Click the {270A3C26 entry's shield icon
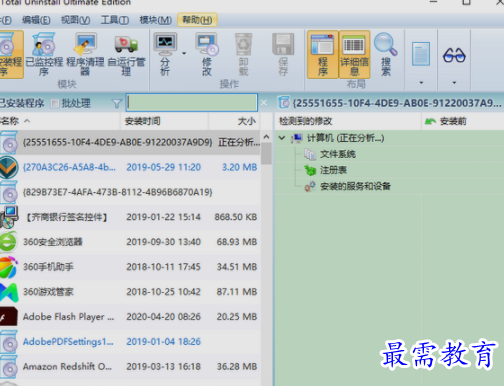The height and width of the screenshot is (386, 504). [x=9, y=167]
